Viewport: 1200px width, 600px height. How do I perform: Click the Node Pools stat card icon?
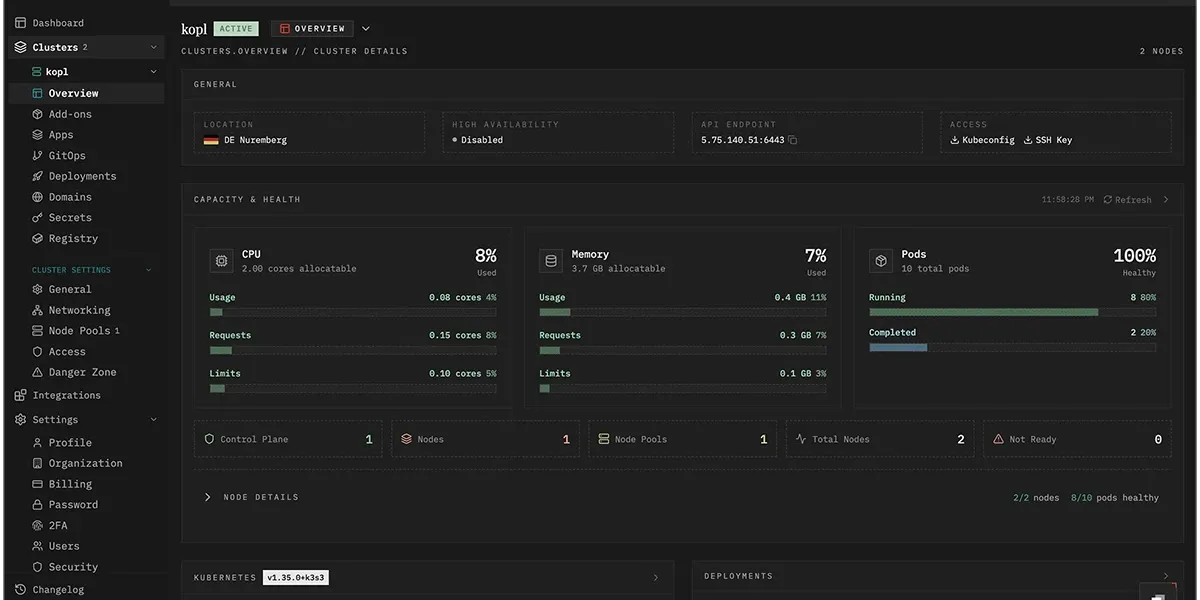tap(604, 439)
